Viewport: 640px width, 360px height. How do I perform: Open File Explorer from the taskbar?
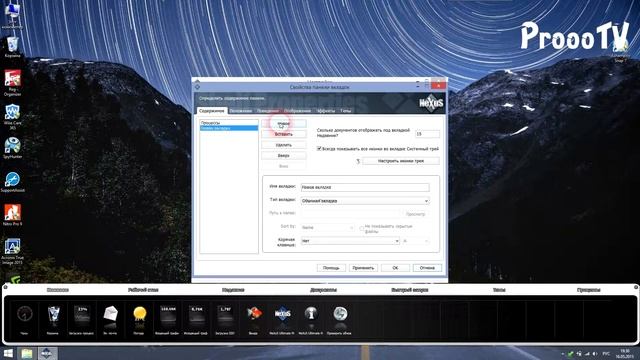pos(27,353)
